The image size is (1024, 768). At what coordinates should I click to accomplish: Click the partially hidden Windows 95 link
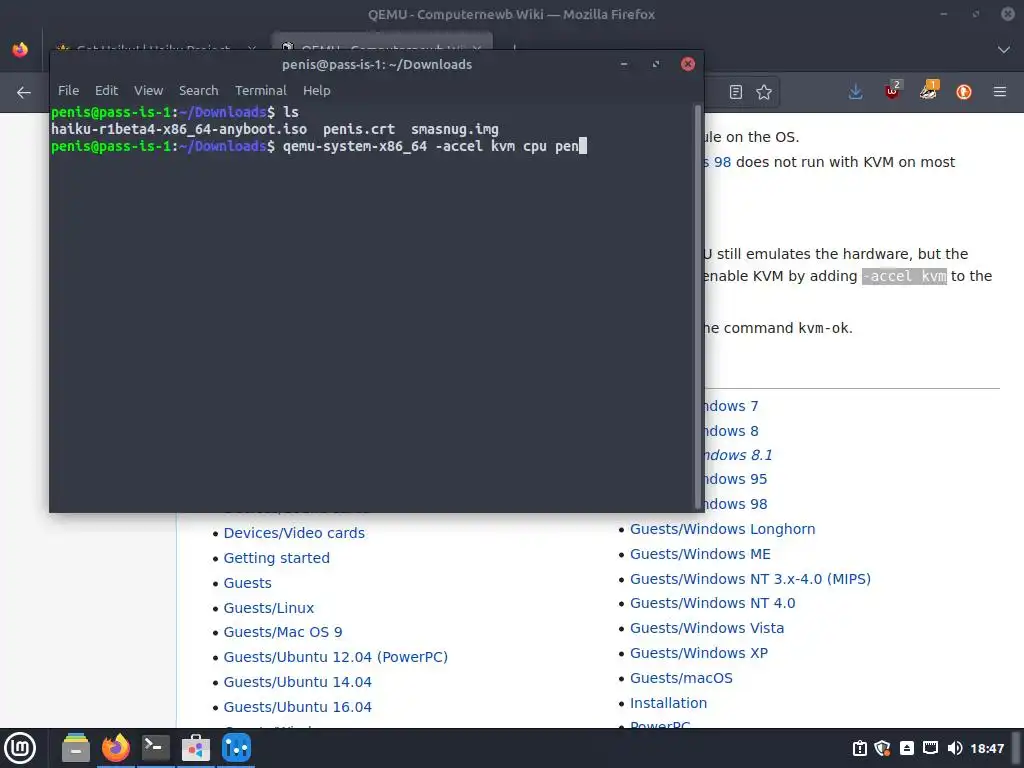tap(736, 479)
